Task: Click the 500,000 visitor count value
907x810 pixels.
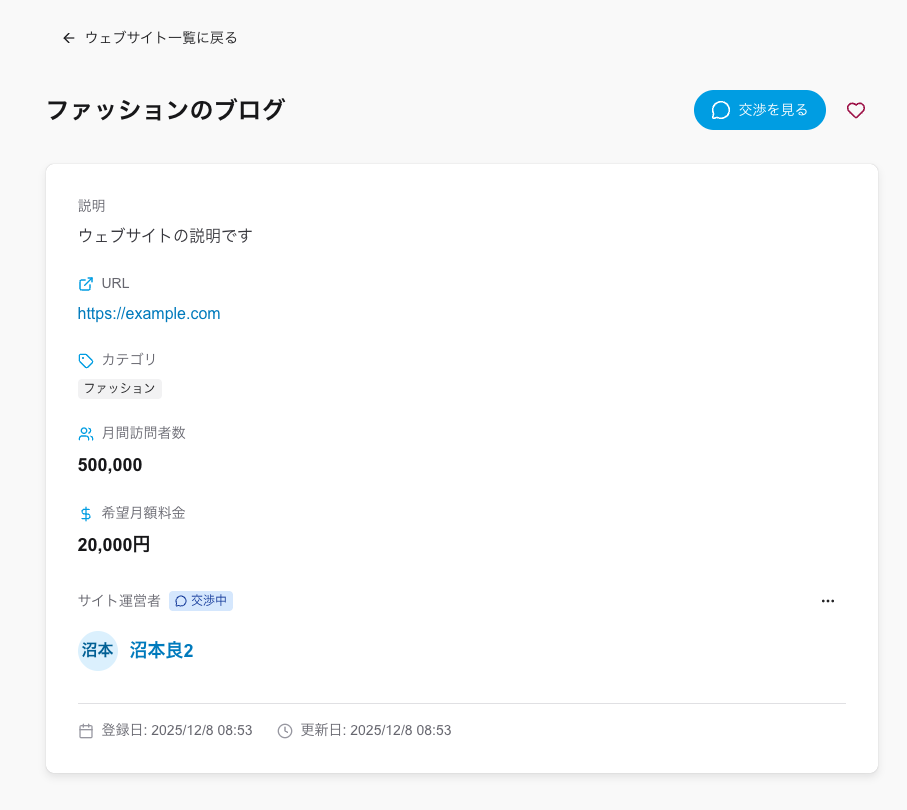Action: (110, 464)
